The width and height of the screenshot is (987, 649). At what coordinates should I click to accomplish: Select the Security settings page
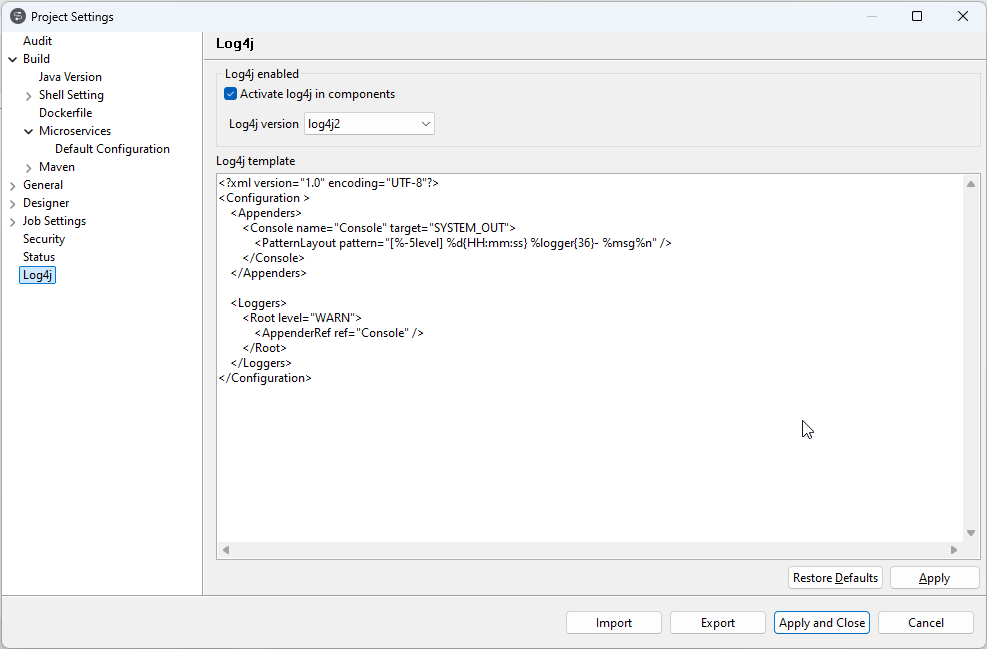43,238
